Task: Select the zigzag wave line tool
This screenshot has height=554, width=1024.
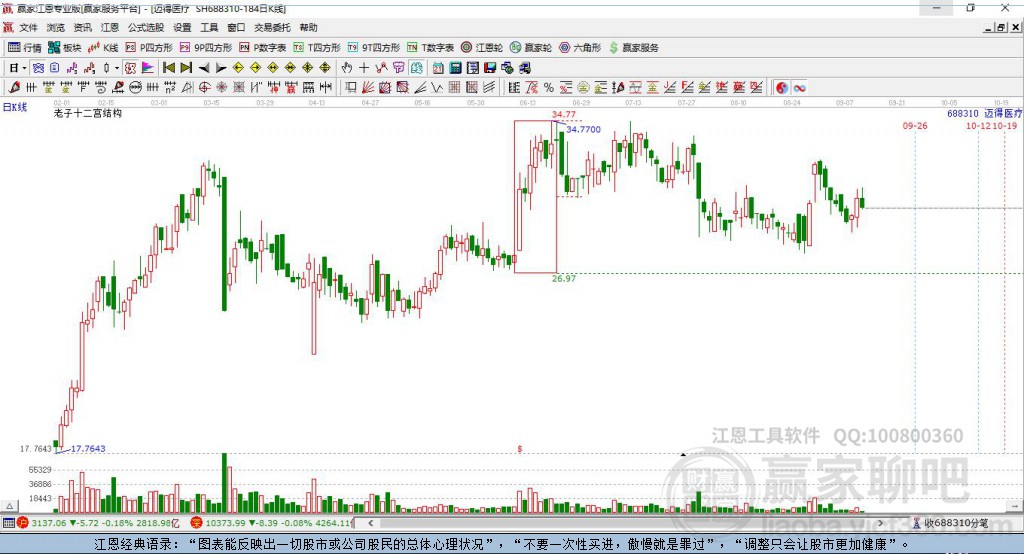Action: tap(436, 88)
